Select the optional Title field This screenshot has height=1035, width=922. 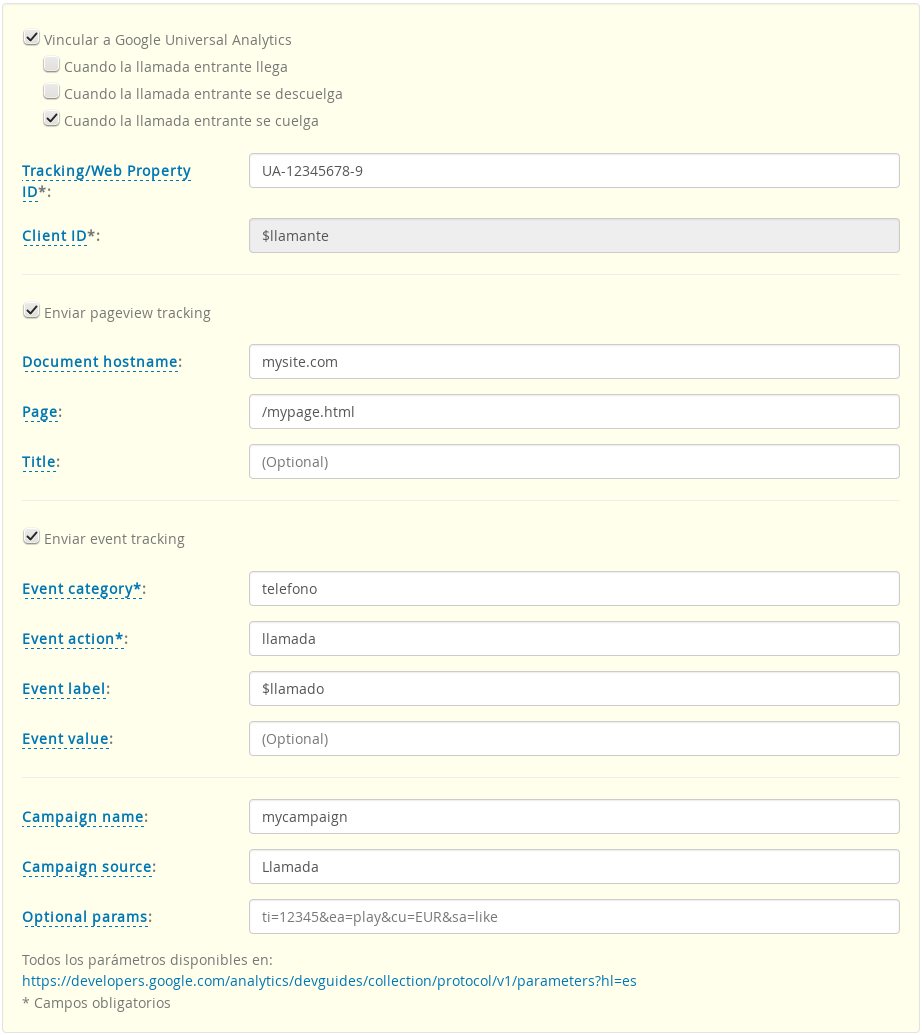574,462
